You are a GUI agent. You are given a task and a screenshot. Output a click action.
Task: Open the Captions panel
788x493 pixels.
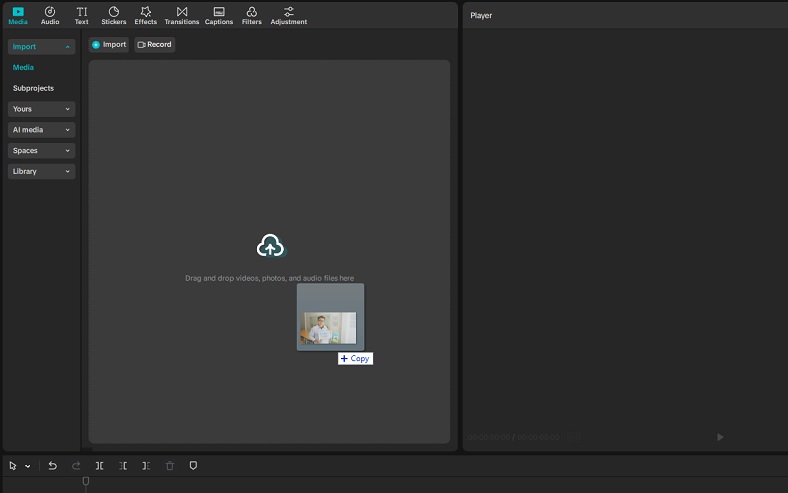[219, 15]
